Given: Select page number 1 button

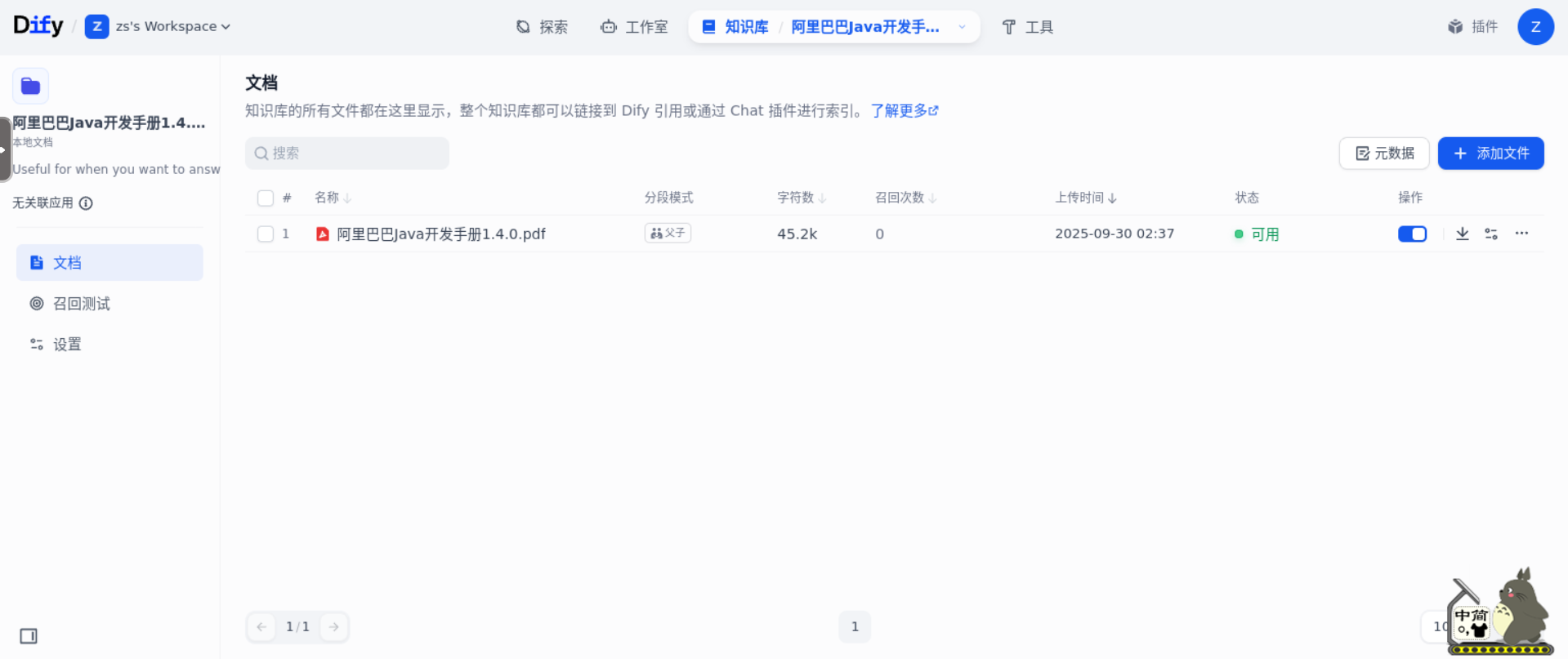Looking at the screenshot, I should coord(855,627).
